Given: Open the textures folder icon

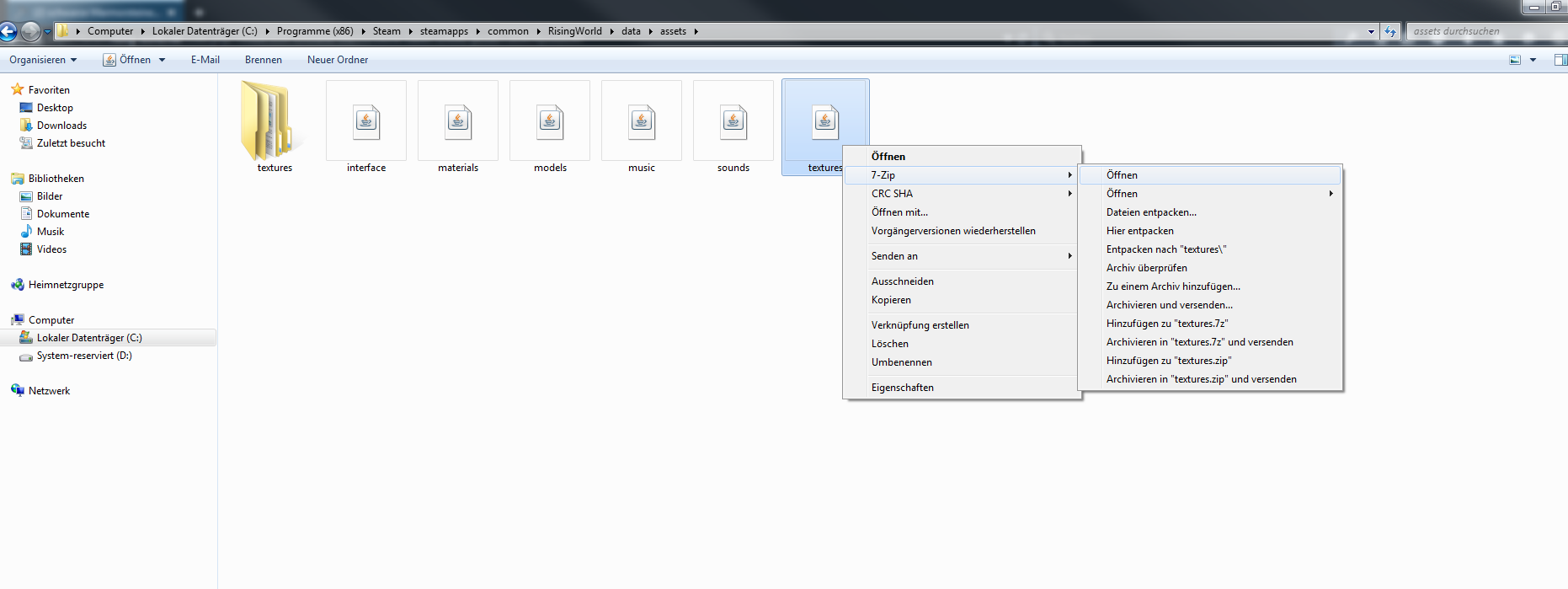Looking at the screenshot, I should [x=269, y=121].
